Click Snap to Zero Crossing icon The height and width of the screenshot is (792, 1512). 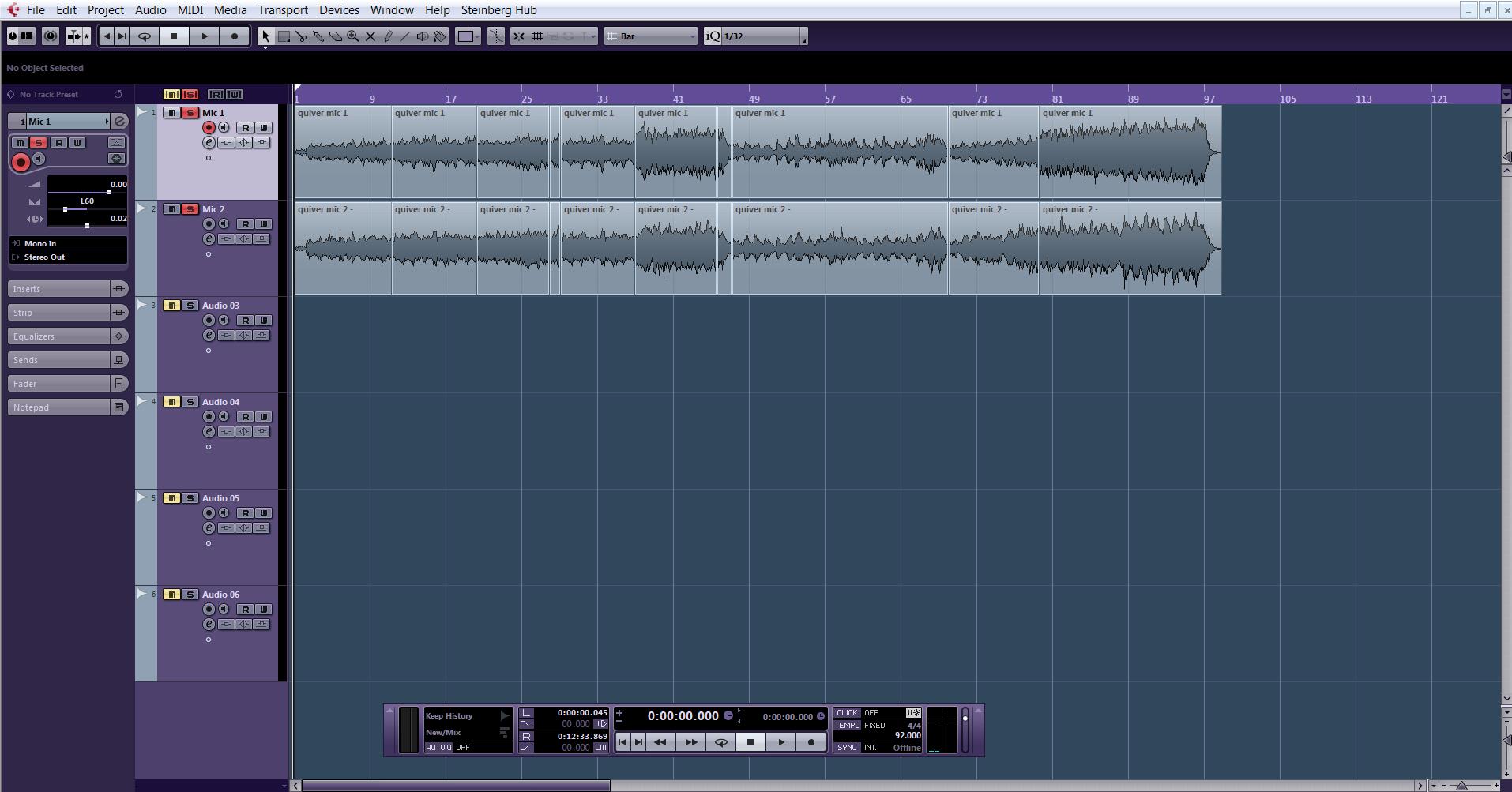496,36
